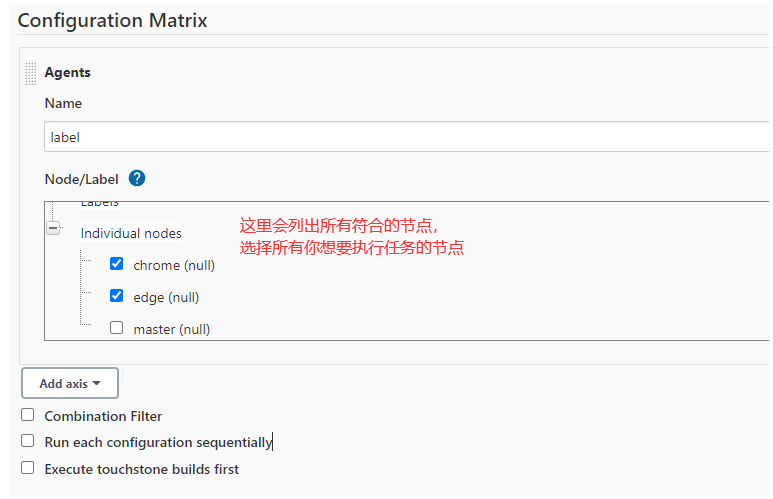Click the Name field caption
The height and width of the screenshot is (499, 773).
pyautogui.click(x=63, y=103)
